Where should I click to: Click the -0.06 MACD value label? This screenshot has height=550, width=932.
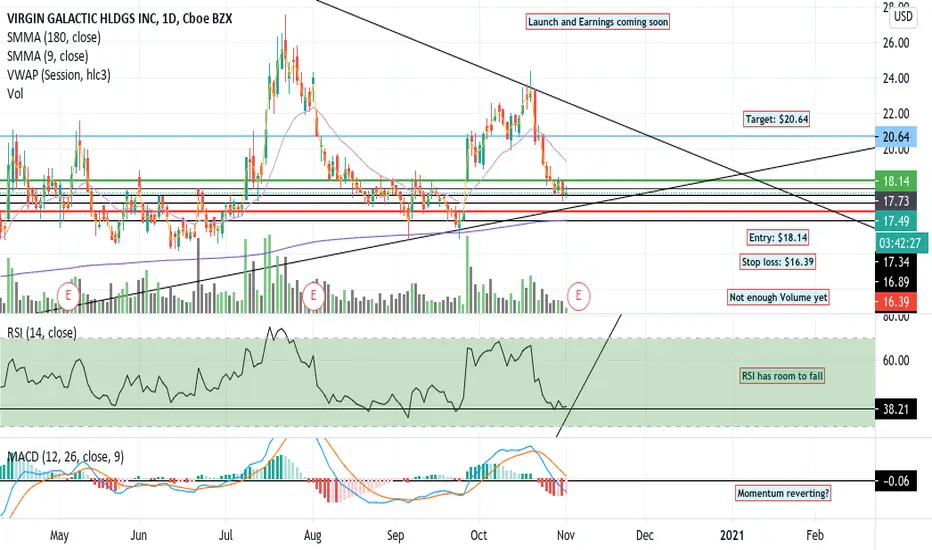coord(896,480)
